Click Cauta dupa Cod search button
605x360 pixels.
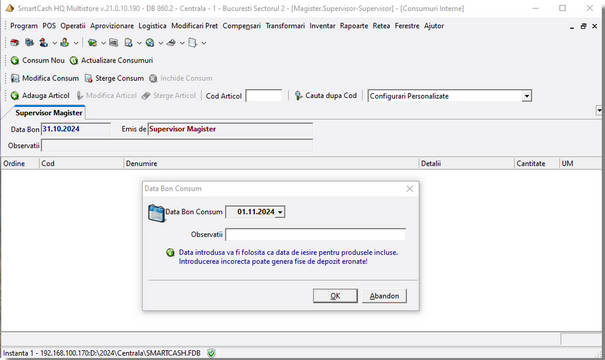[326, 95]
